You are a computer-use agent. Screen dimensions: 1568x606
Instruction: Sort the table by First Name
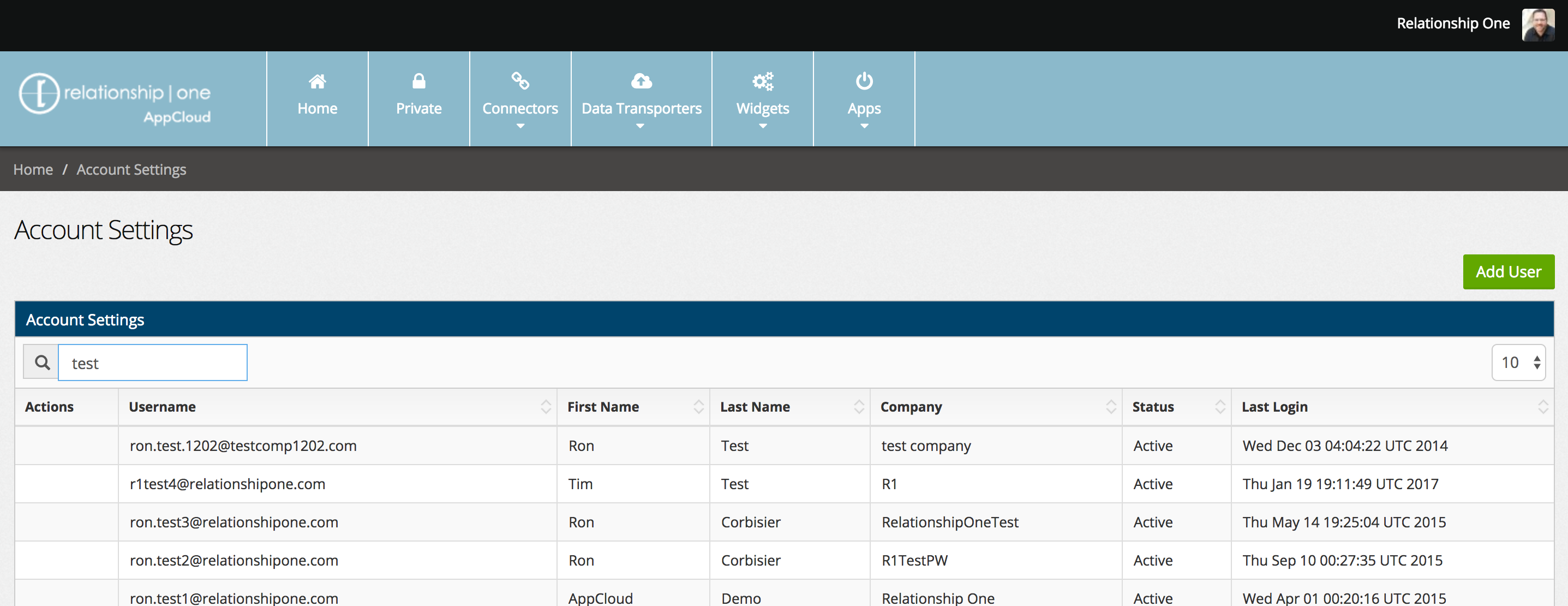[698, 407]
